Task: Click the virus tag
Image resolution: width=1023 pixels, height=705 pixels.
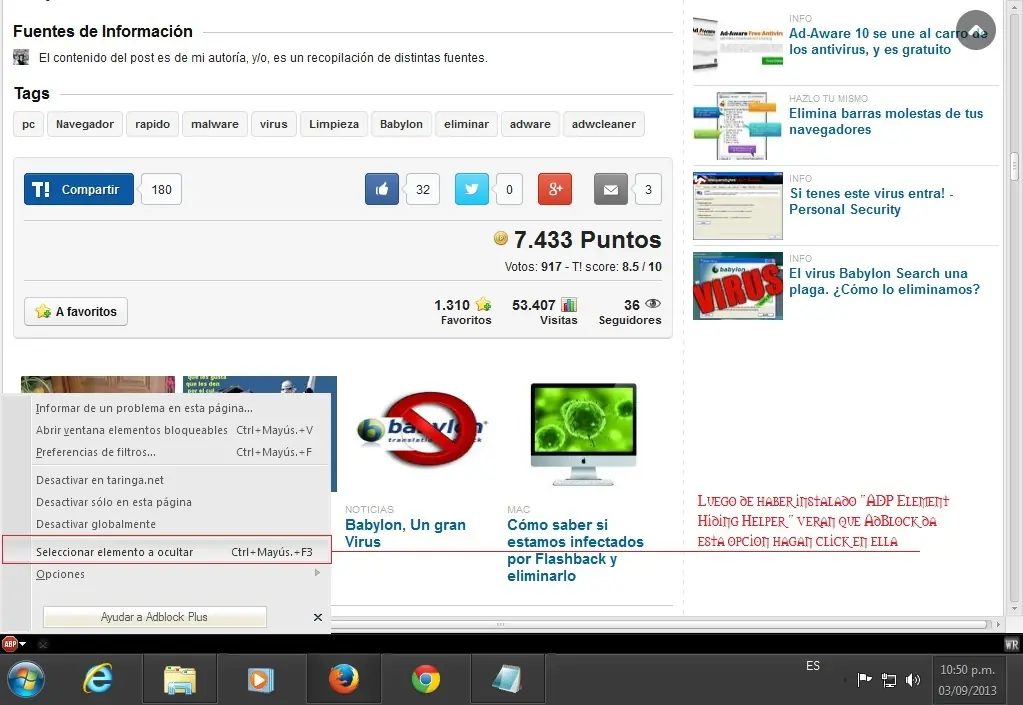Action: tap(273, 124)
